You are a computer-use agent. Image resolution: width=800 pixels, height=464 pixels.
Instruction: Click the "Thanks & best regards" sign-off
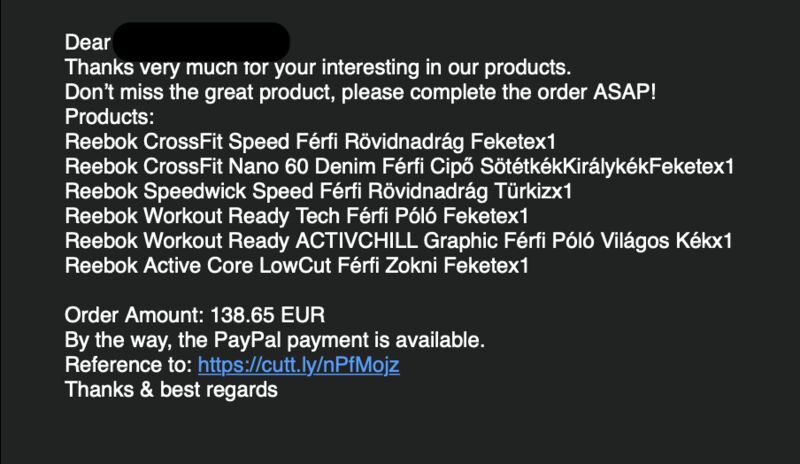[171, 390]
